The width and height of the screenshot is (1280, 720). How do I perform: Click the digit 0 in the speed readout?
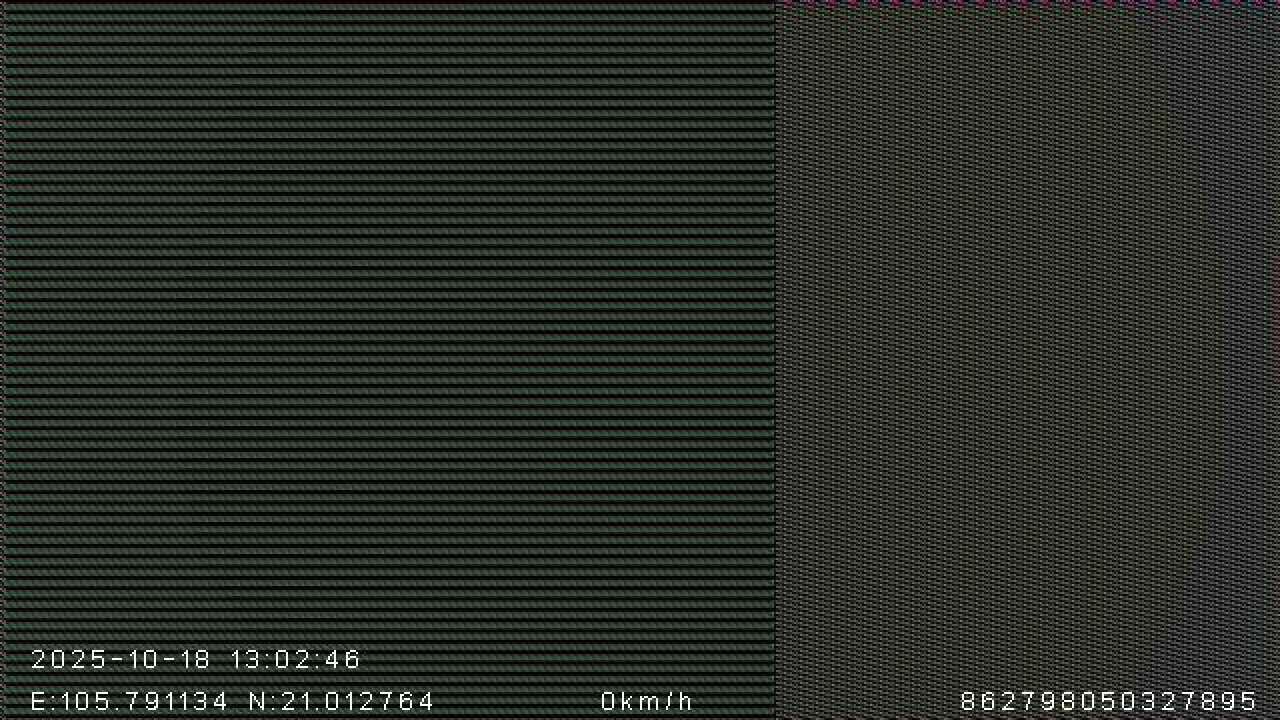pos(609,702)
